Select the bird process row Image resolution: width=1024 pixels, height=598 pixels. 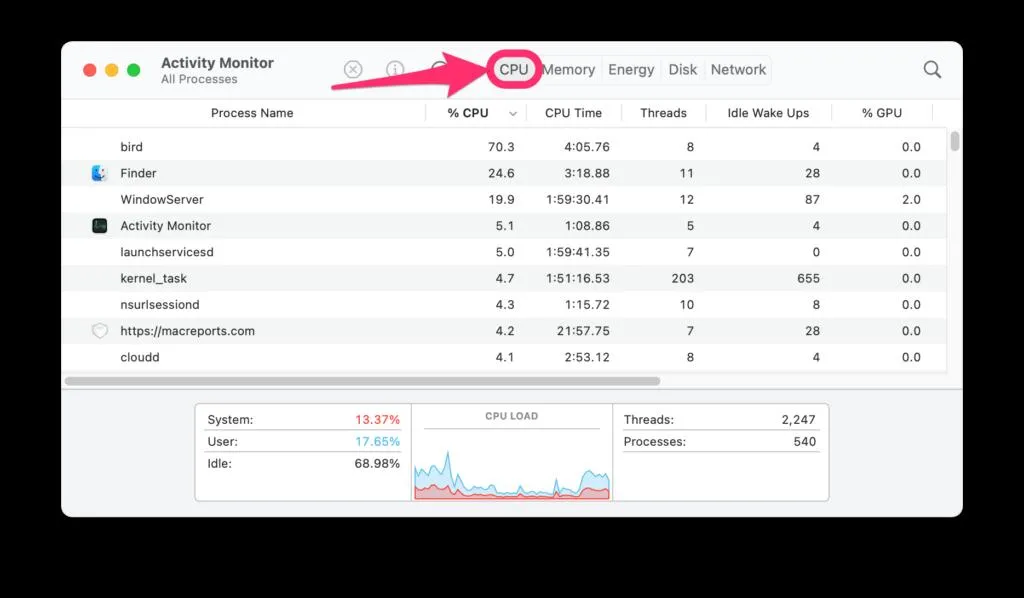(504, 147)
